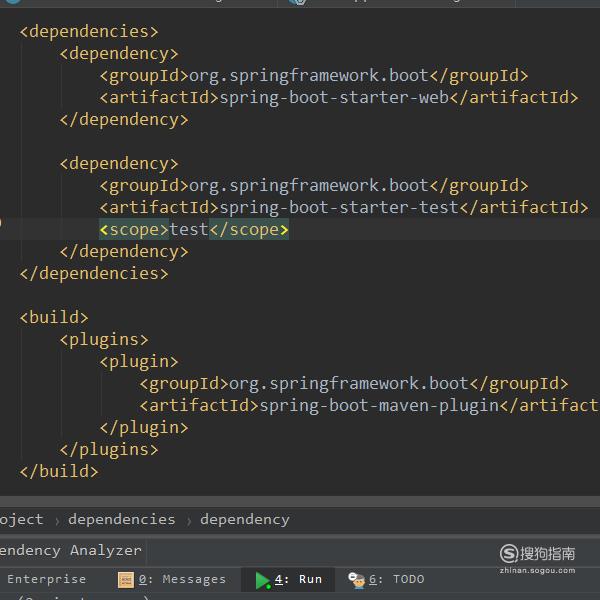
Task: Open the 4: Run tool window tab
Action: point(288,579)
